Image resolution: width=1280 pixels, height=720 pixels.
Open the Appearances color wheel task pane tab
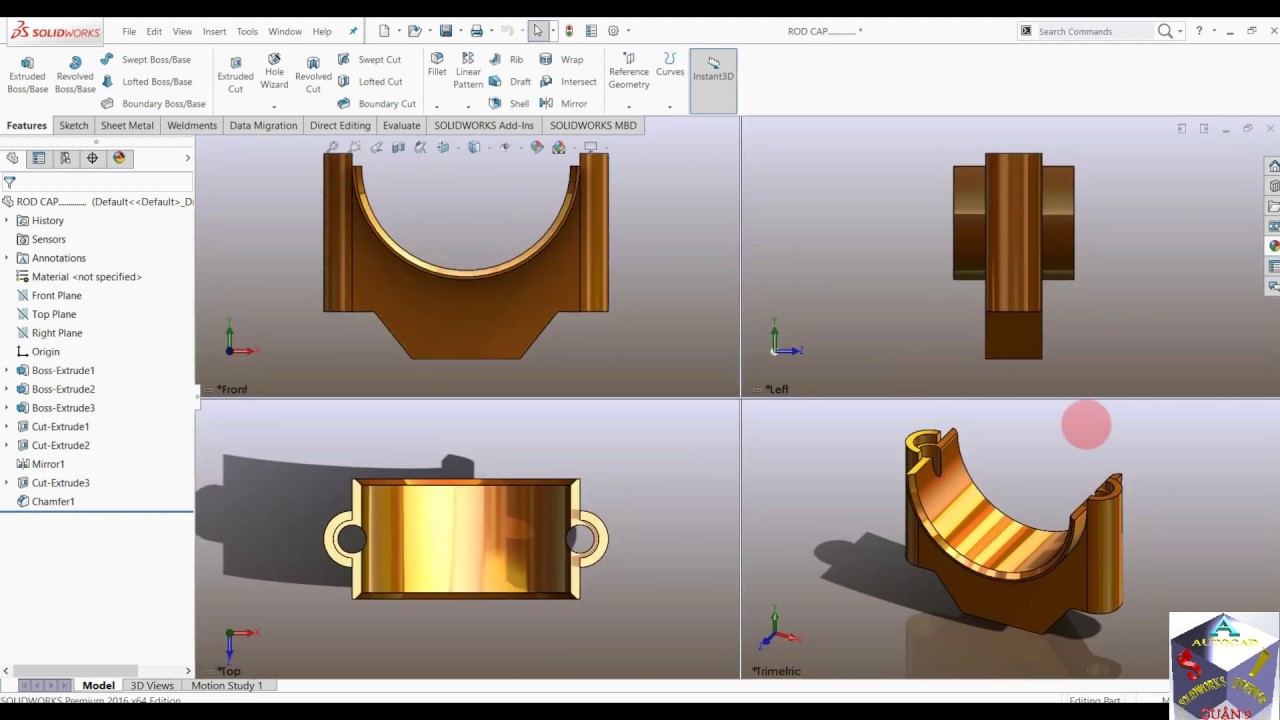click(1274, 246)
